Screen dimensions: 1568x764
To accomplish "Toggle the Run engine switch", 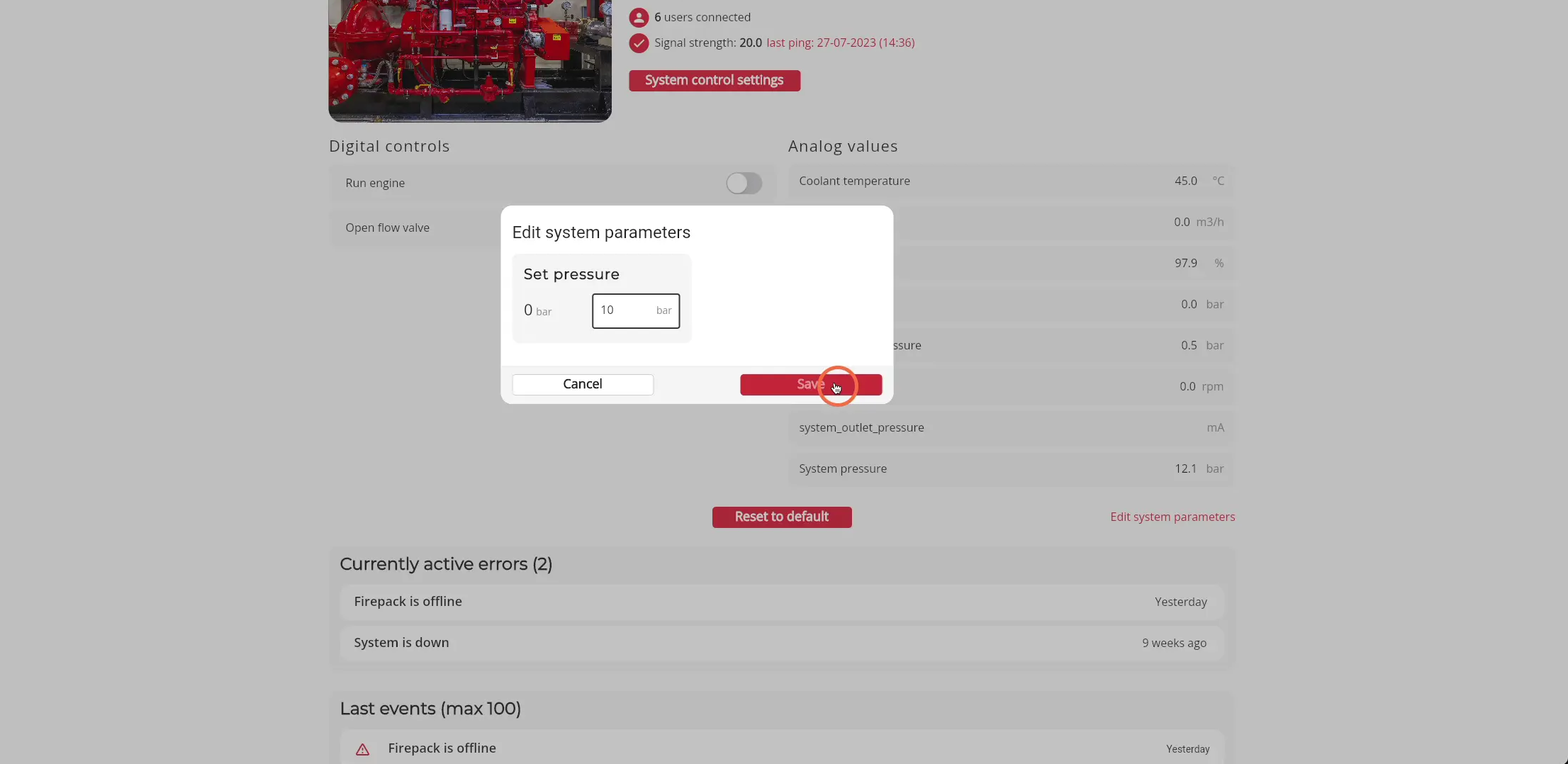I will point(744,183).
